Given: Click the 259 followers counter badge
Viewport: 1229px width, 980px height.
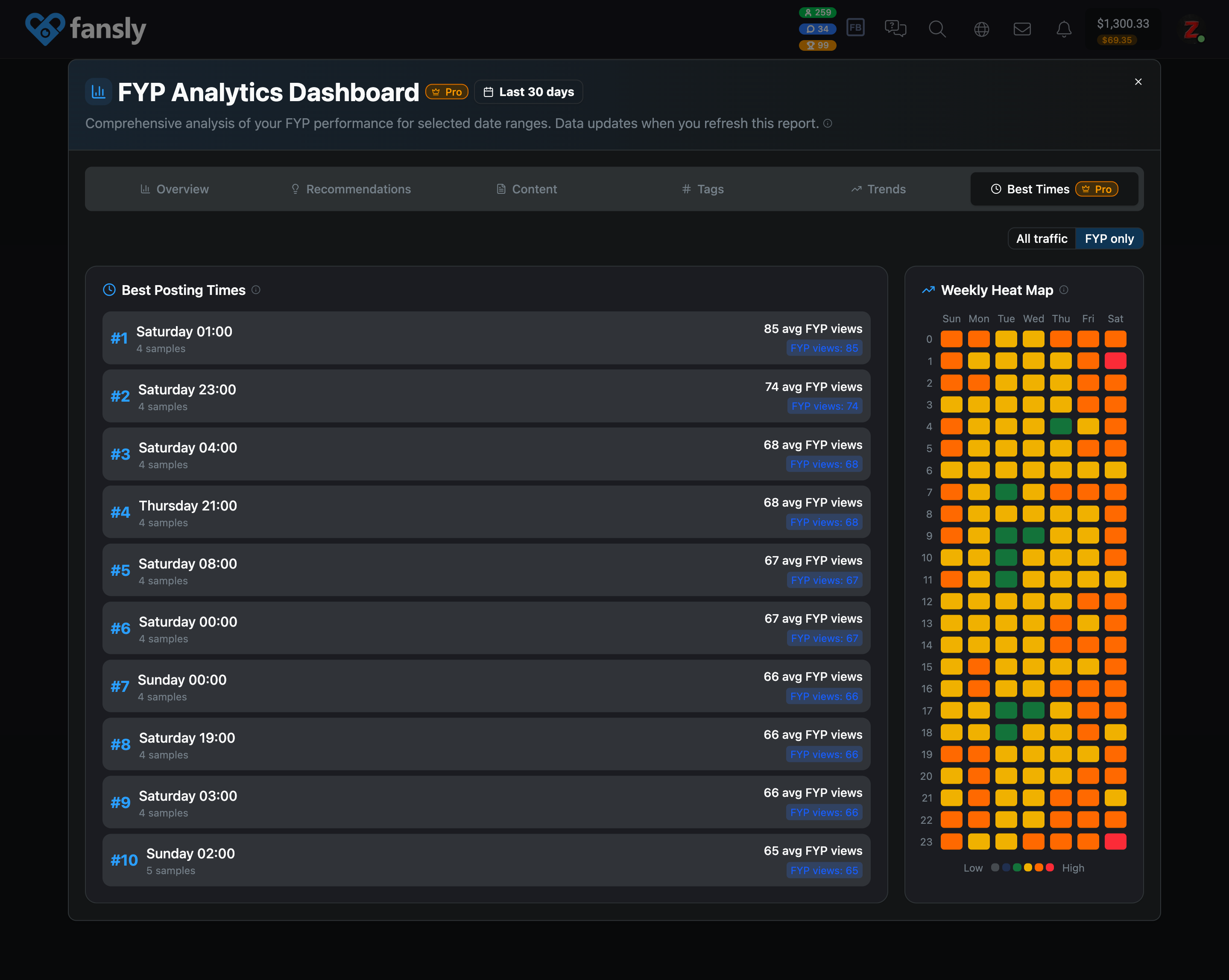Looking at the screenshot, I should pos(817,12).
